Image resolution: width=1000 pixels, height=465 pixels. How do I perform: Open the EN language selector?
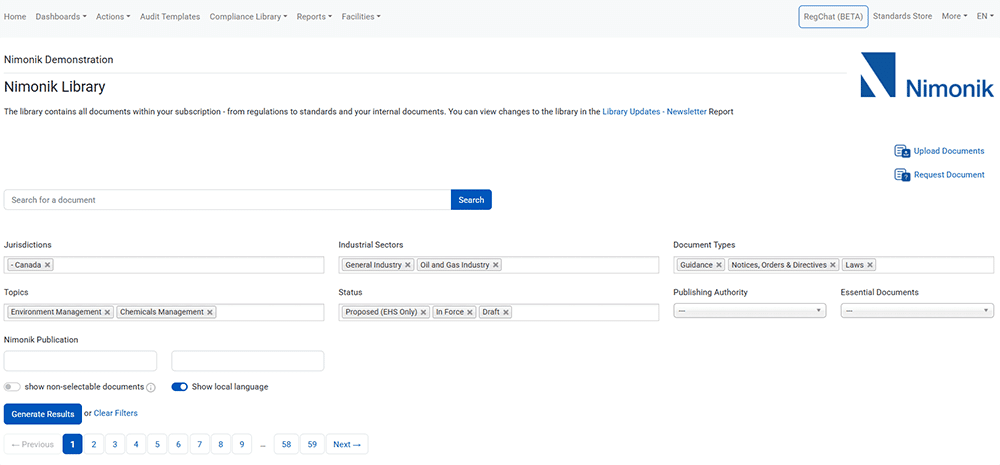985,17
